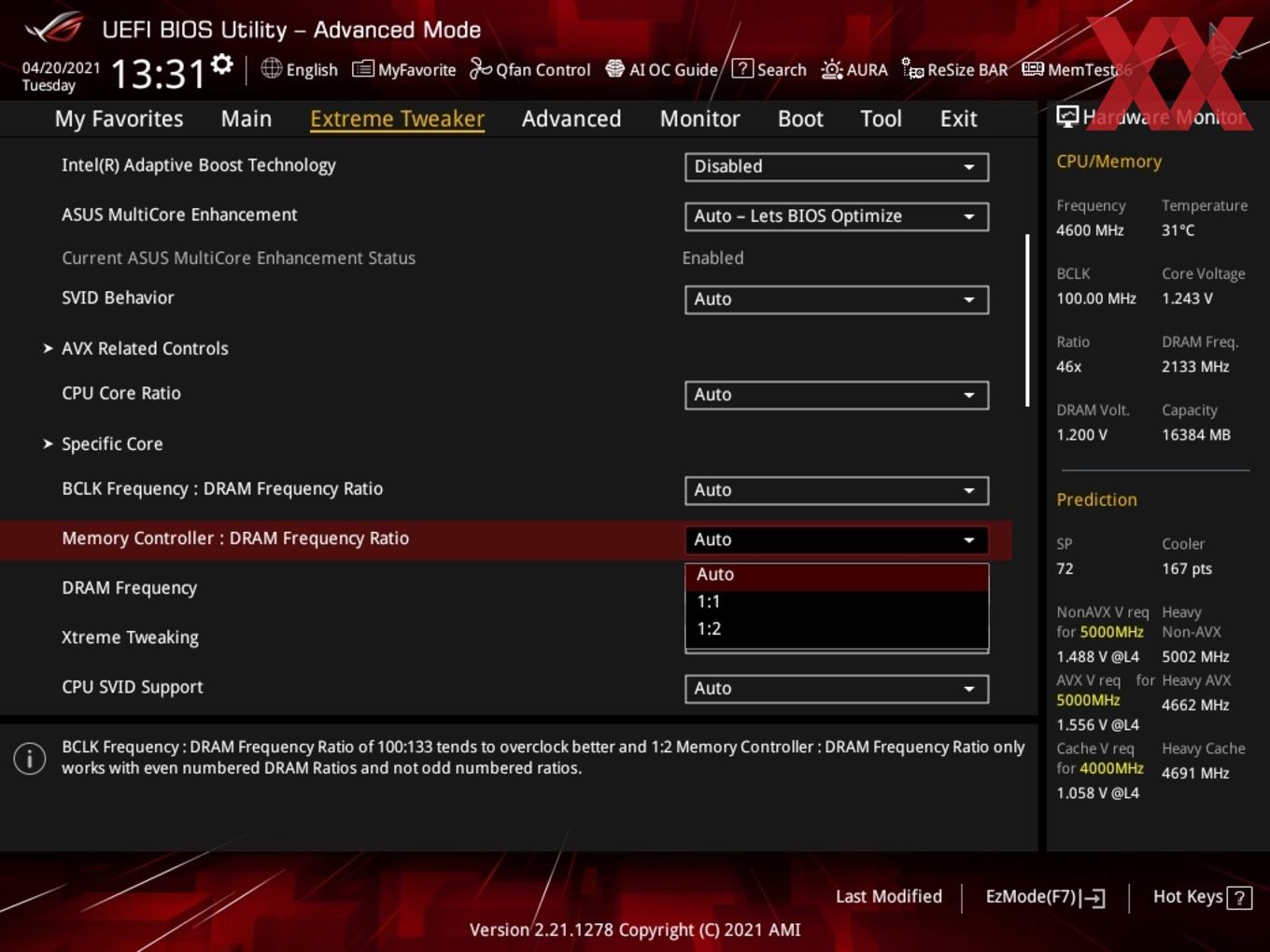Switch to the My Favorites tab
Image resolution: width=1270 pixels, height=952 pixels.
pos(119,119)
